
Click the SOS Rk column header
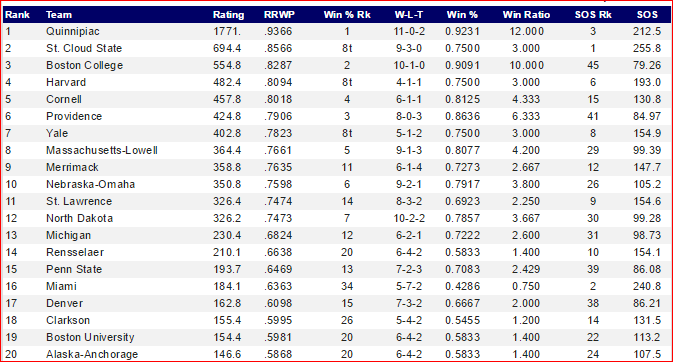click(593, 15)
